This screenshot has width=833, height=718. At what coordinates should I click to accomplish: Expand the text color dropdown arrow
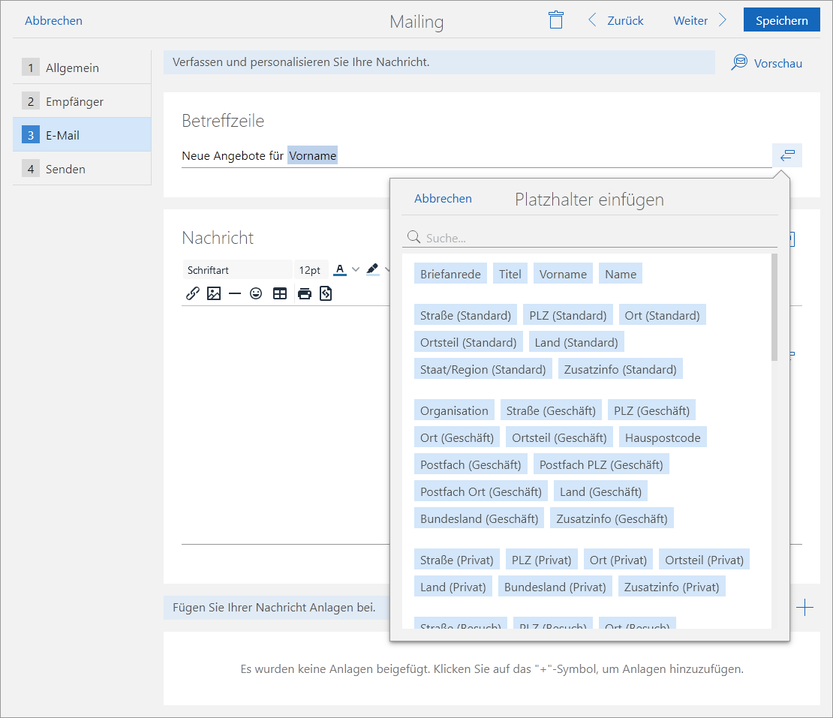pyautogui.click(x=355, y=269)
